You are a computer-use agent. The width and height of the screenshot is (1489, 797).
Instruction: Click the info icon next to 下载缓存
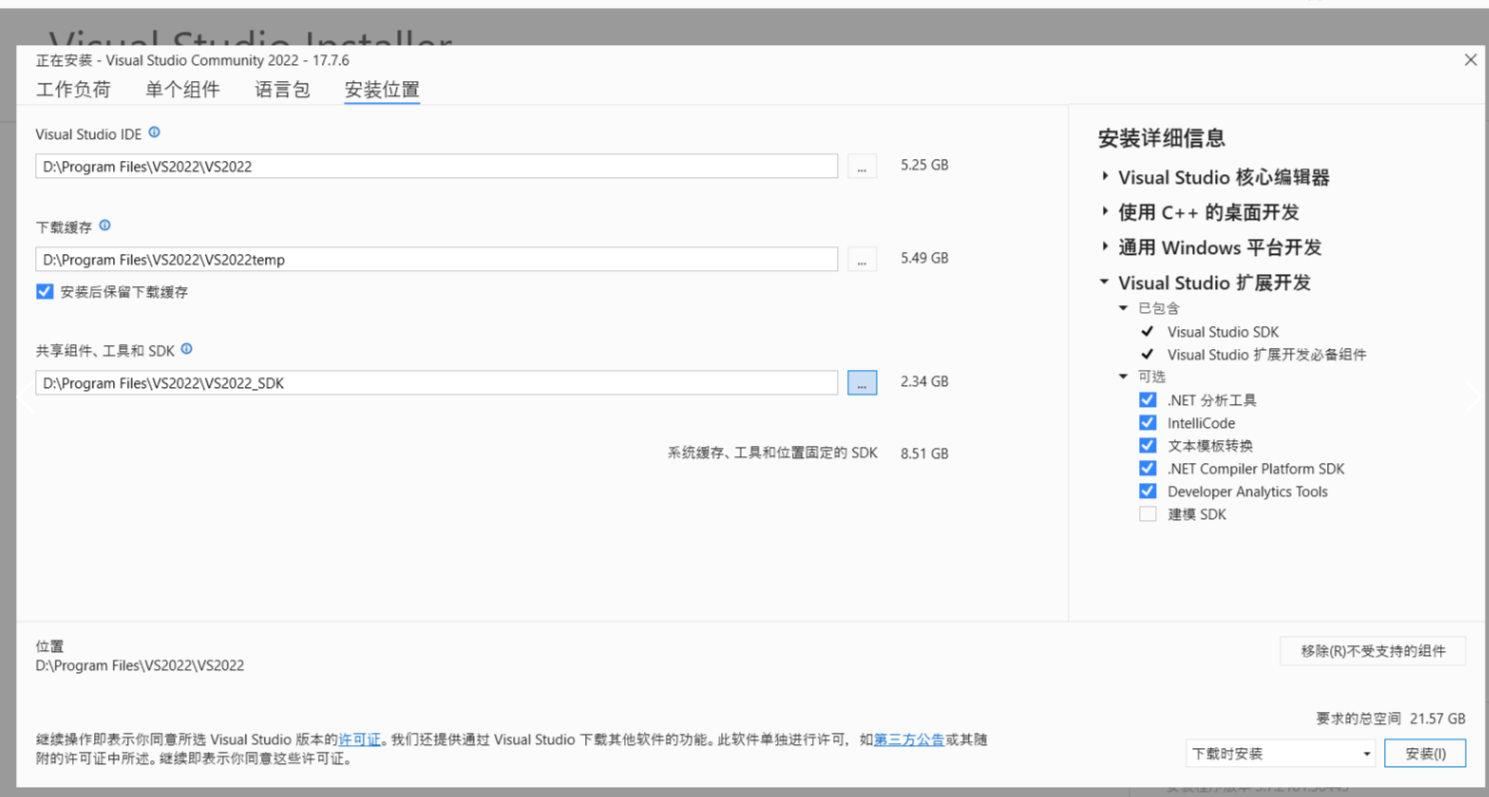(105, 226)
